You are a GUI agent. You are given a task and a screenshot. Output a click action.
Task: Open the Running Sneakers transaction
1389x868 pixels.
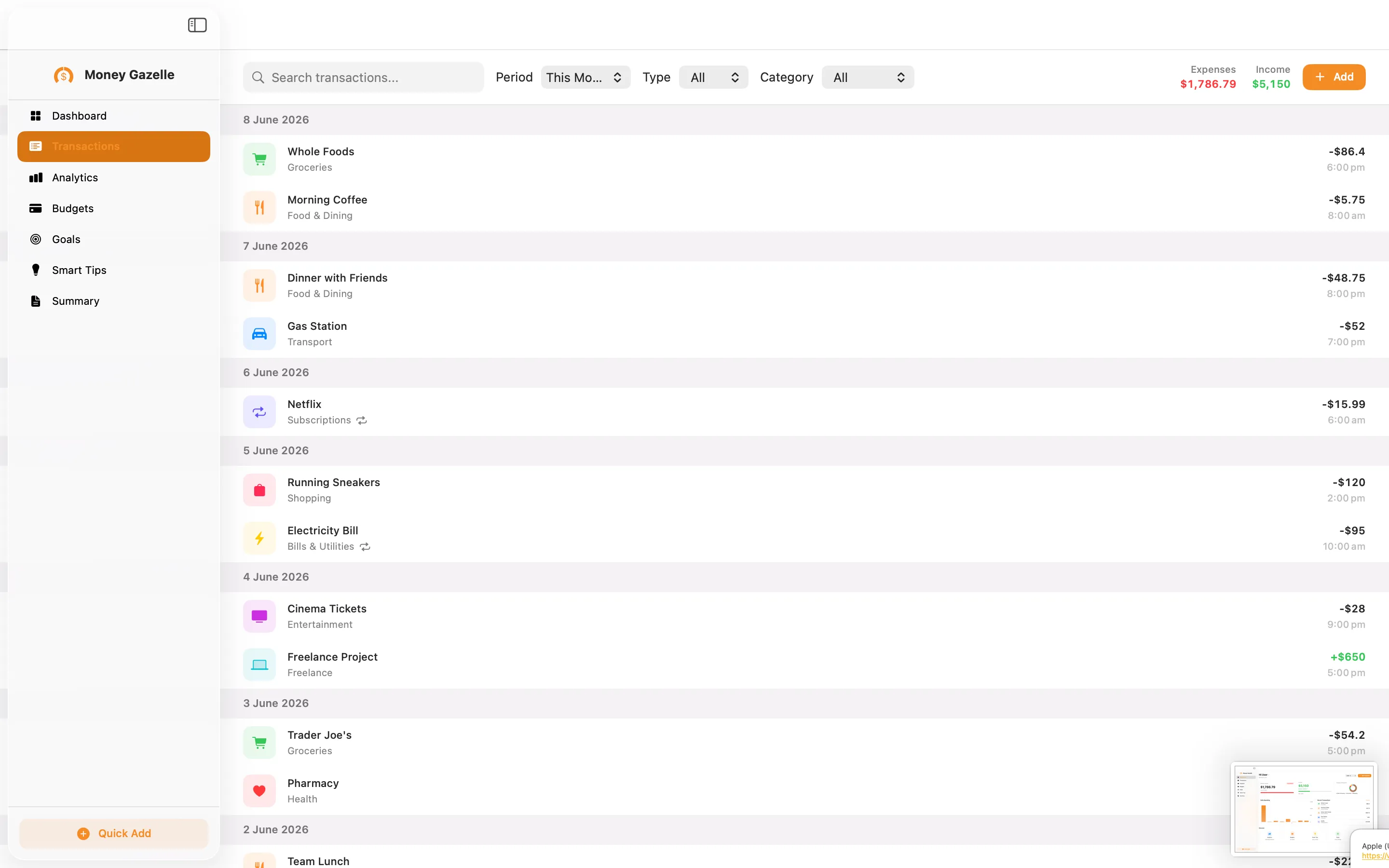(x=804, y=489)
